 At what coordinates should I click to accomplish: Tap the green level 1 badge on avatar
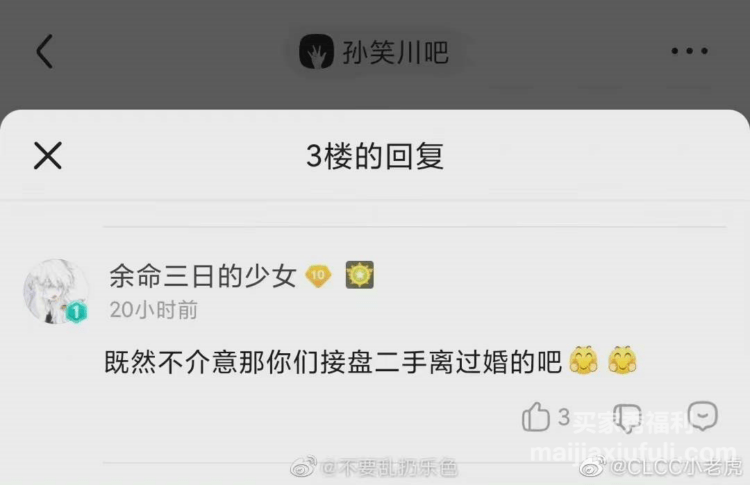coord(76,312)
